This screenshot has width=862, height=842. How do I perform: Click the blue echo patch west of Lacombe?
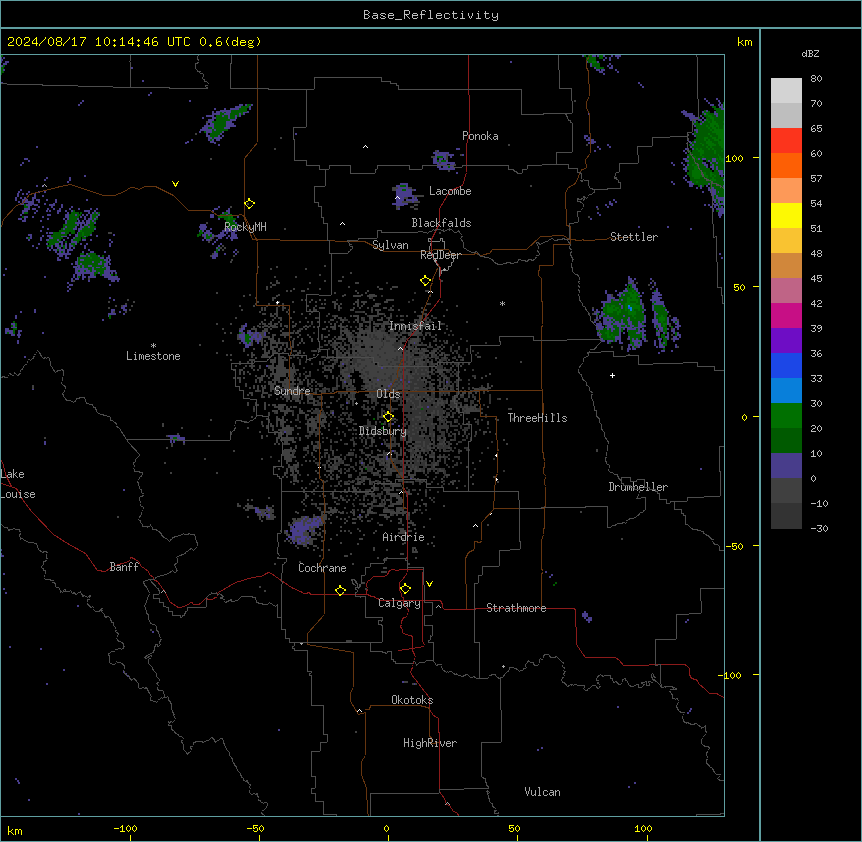point(405,196)
